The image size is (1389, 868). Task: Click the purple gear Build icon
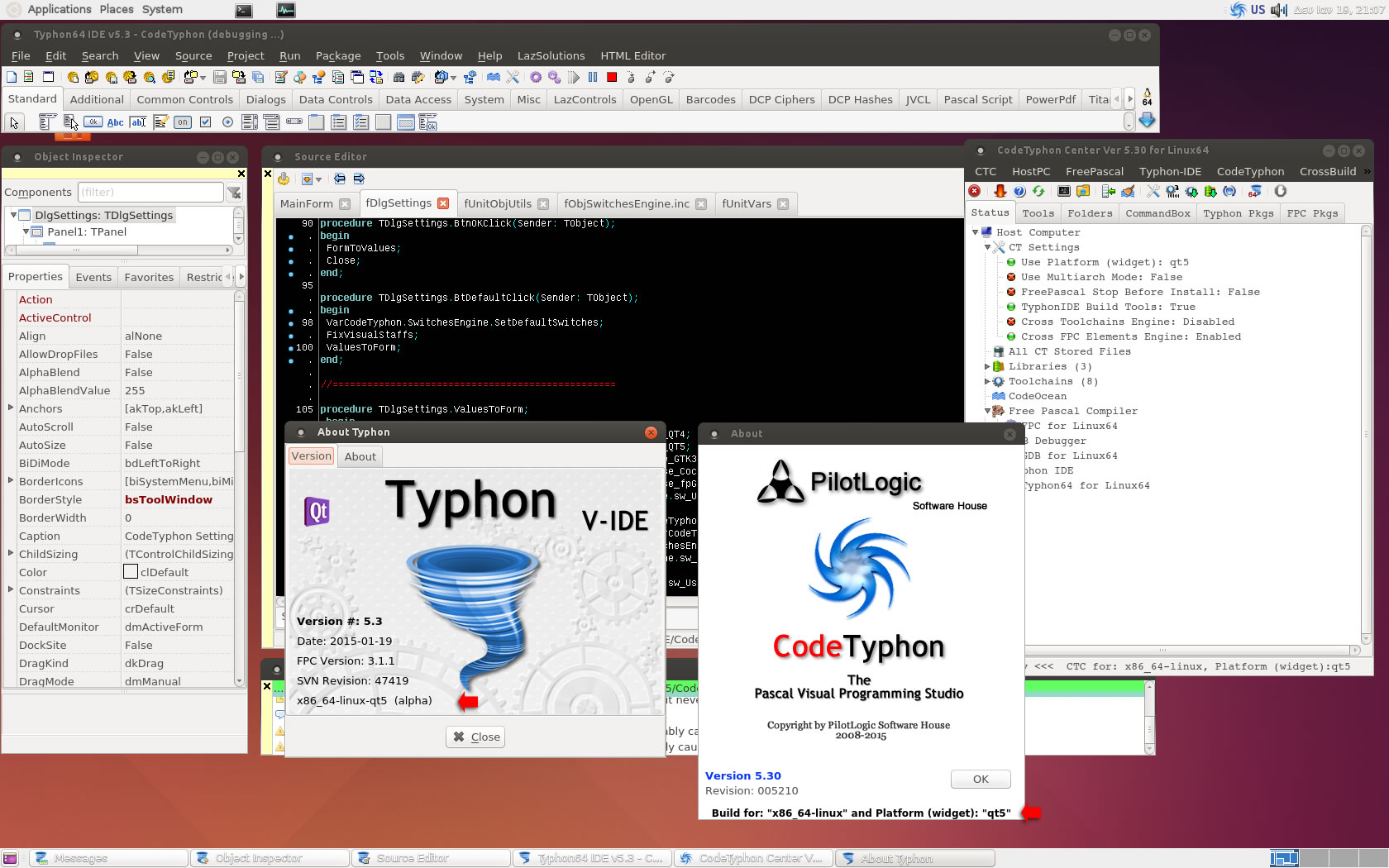[x=536, y=77]
